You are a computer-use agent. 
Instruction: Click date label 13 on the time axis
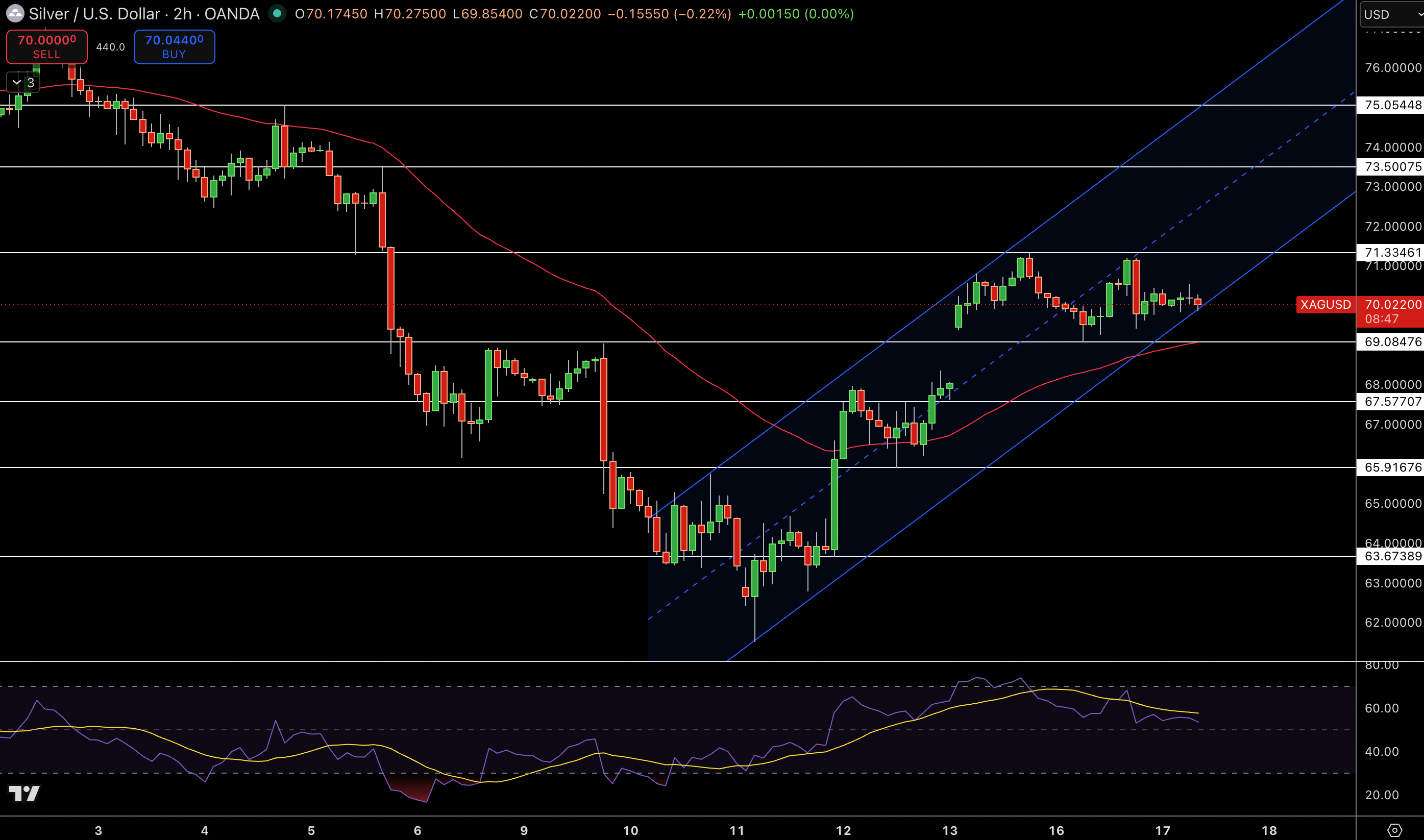pos(950,830)
